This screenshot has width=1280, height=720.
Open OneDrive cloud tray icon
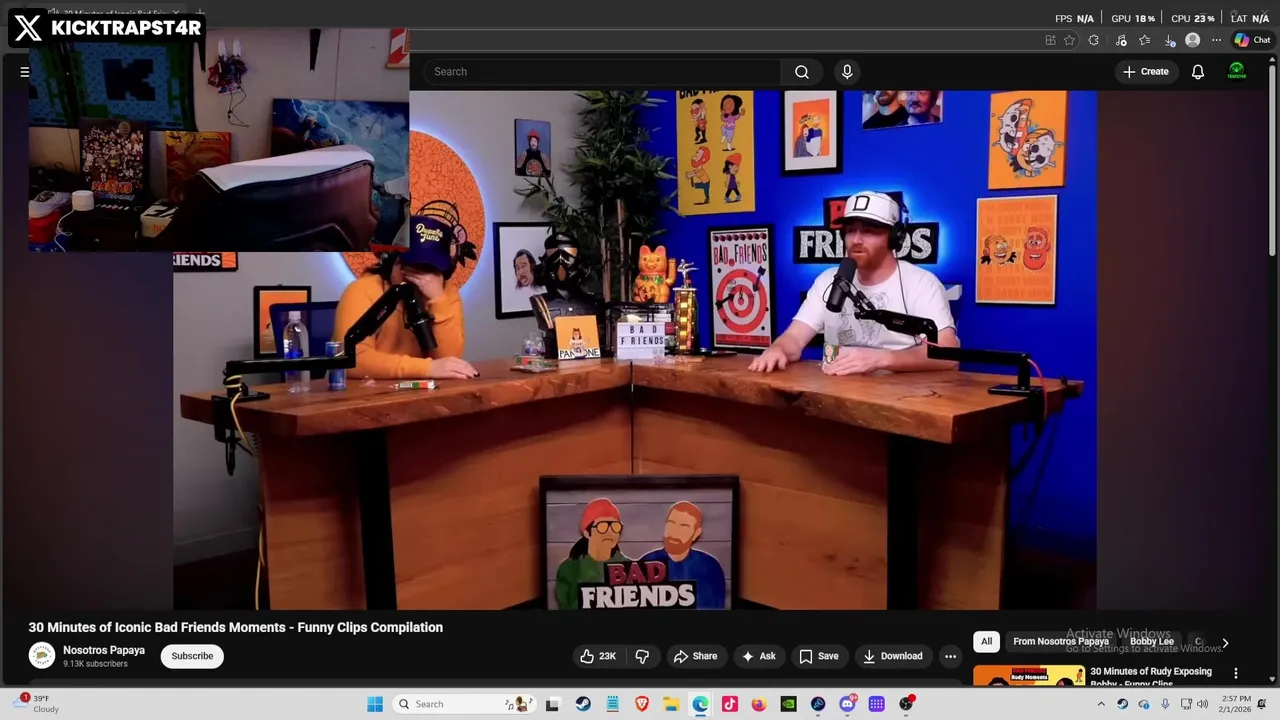[1144, 704]
